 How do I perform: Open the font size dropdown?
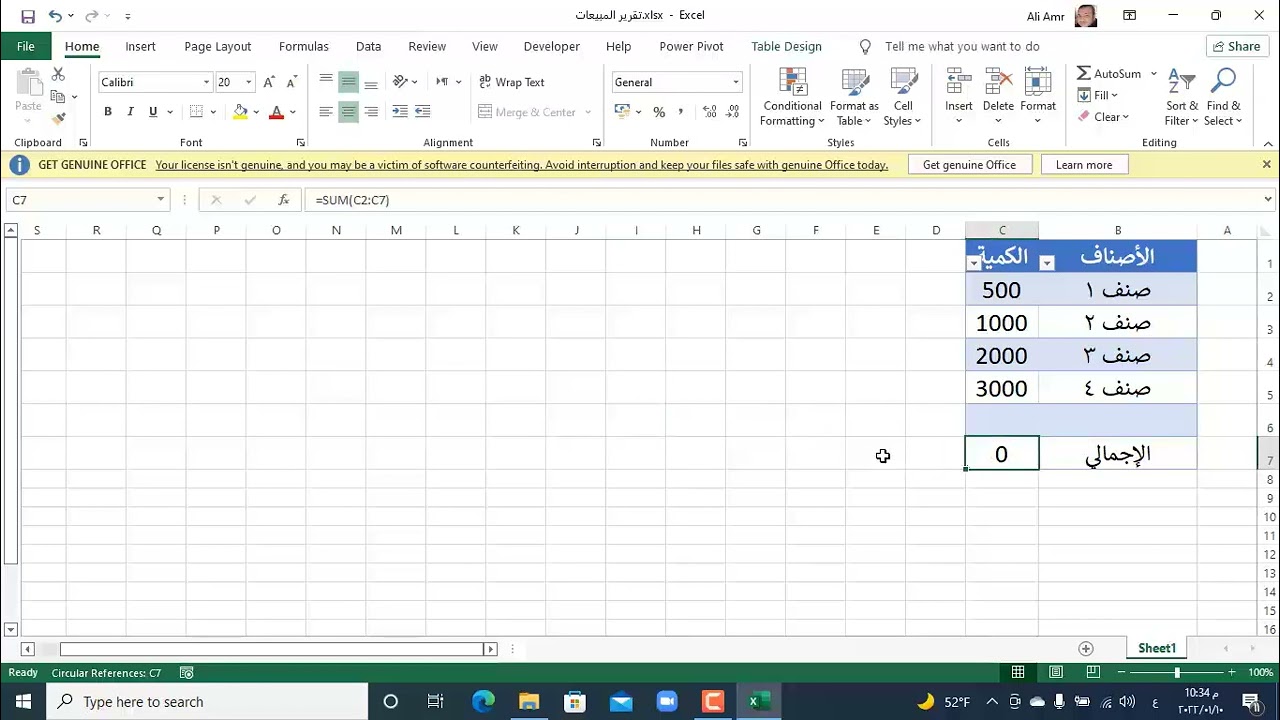pos(249,82)
